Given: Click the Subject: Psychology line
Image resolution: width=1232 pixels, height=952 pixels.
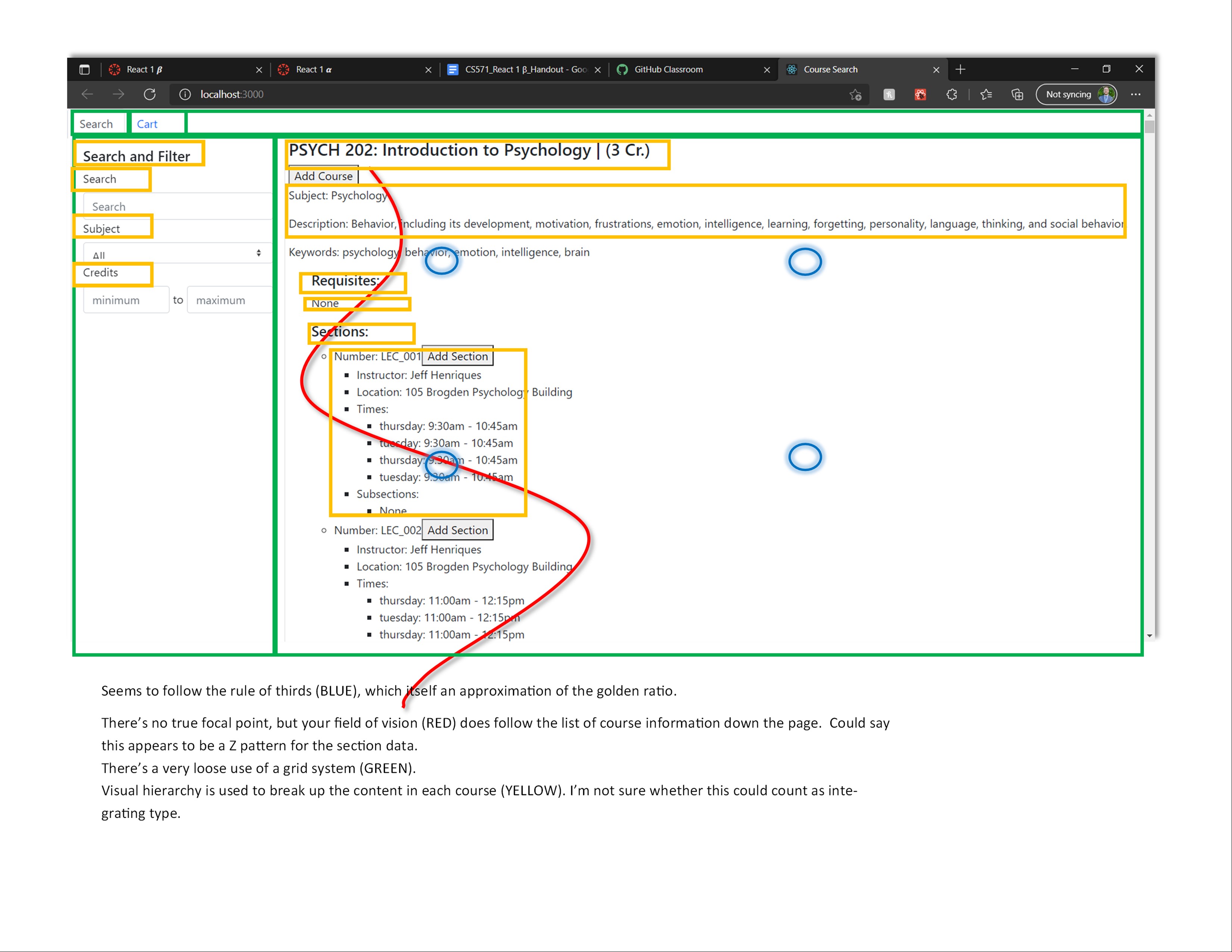Looking at the screenshot, I should click(x=338, y=196).
